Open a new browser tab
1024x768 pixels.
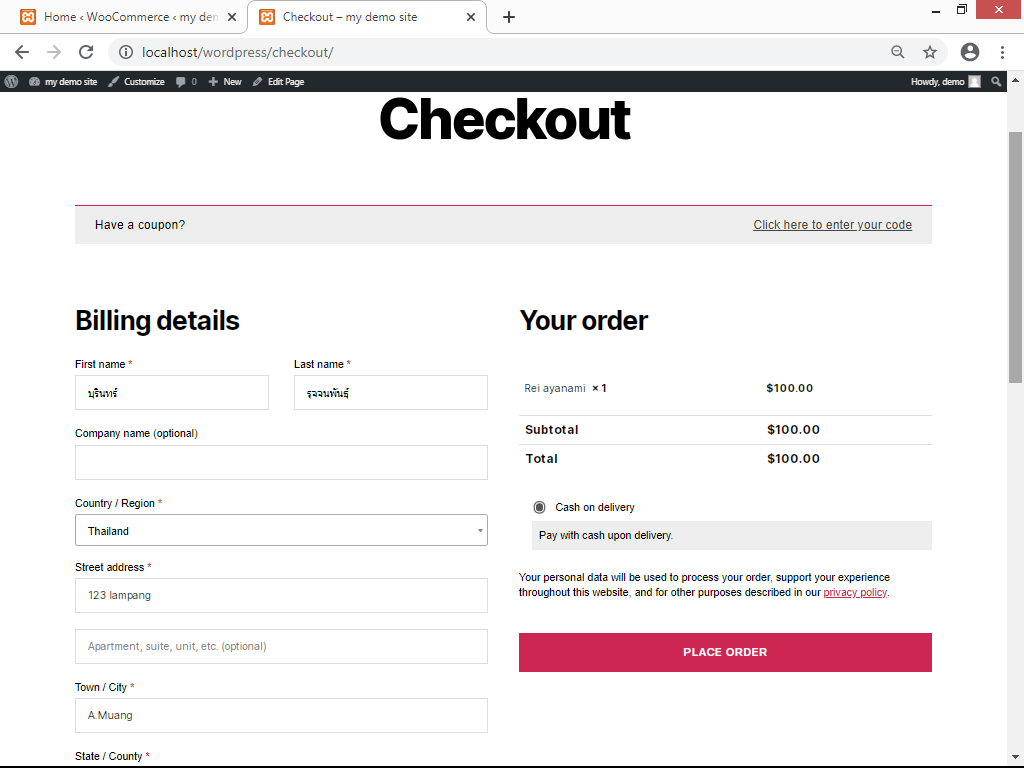(x=509, y=17)
